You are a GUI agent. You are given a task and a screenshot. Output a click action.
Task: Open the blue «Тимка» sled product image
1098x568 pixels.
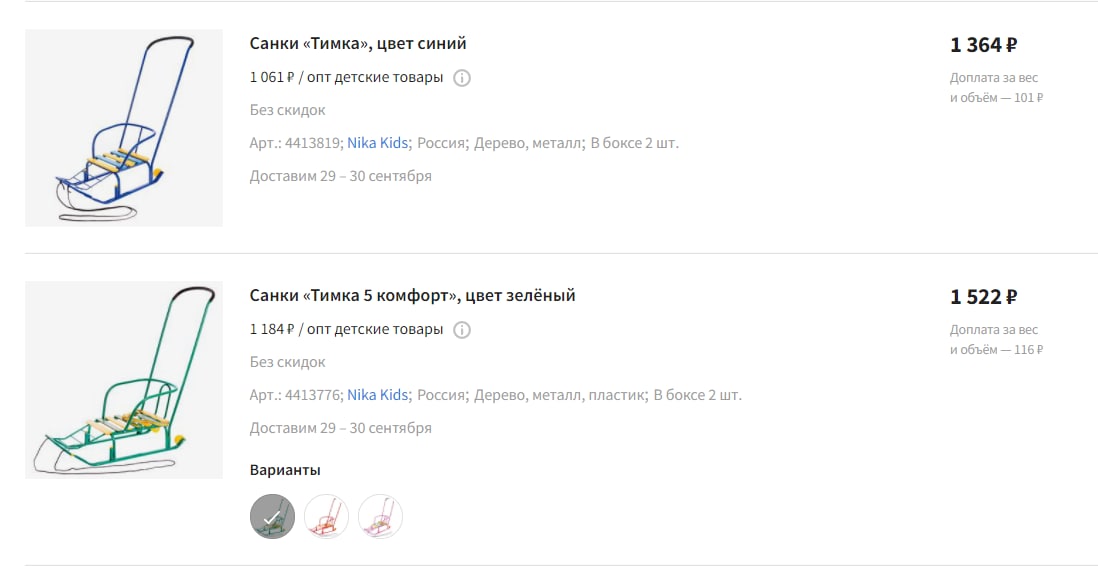[124, 128]
